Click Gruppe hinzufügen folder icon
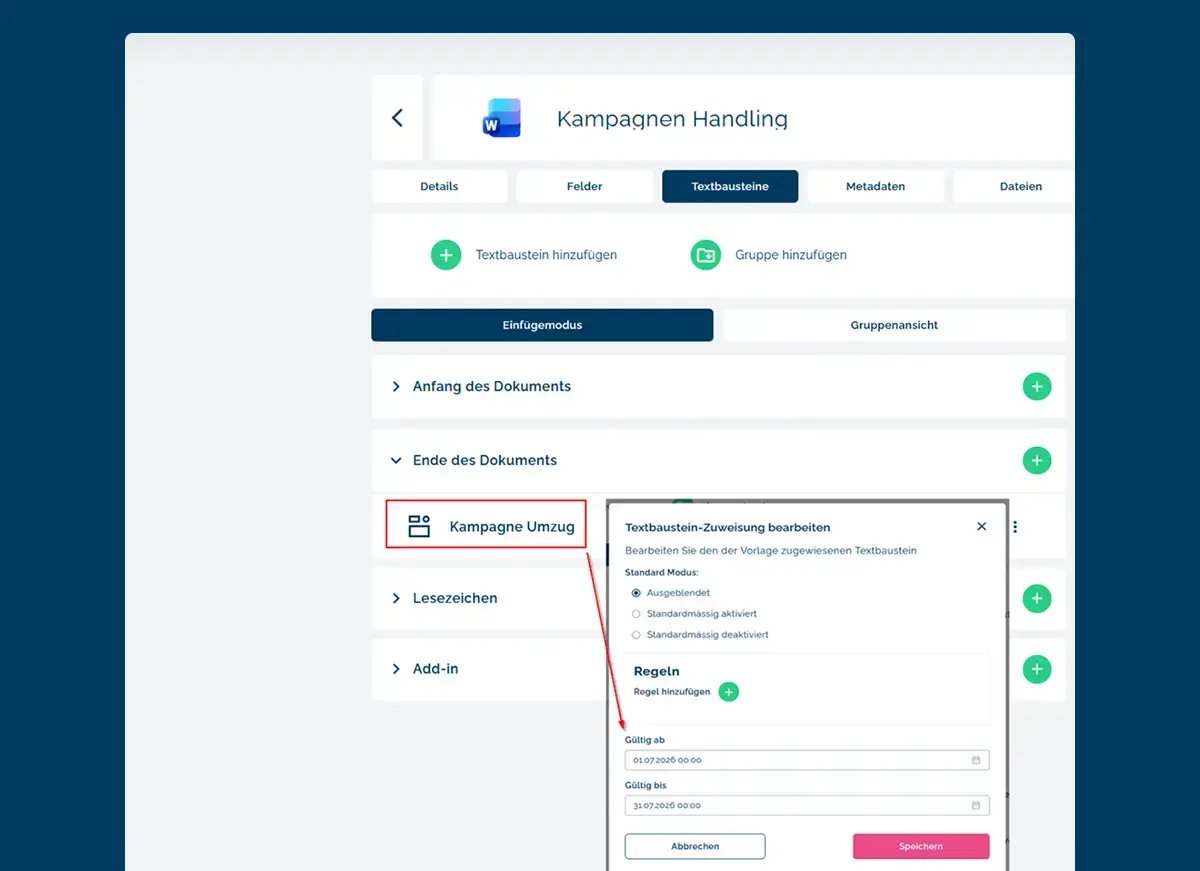 click(706, 255)
